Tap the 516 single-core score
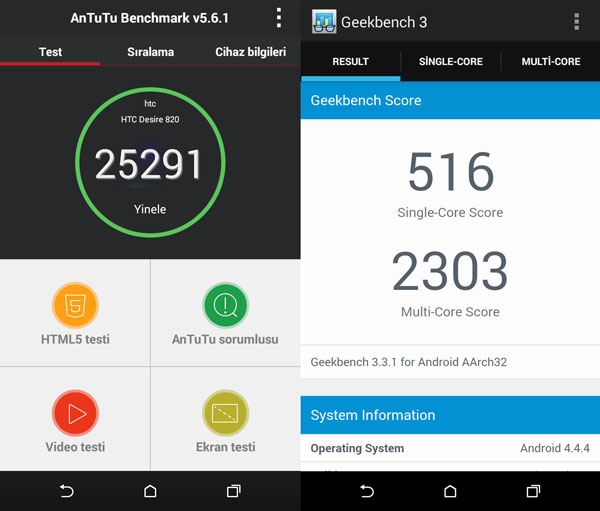Image resolution: width=600 pixels, height=511 pixels. pyautogui.click(x=451, y=171)
